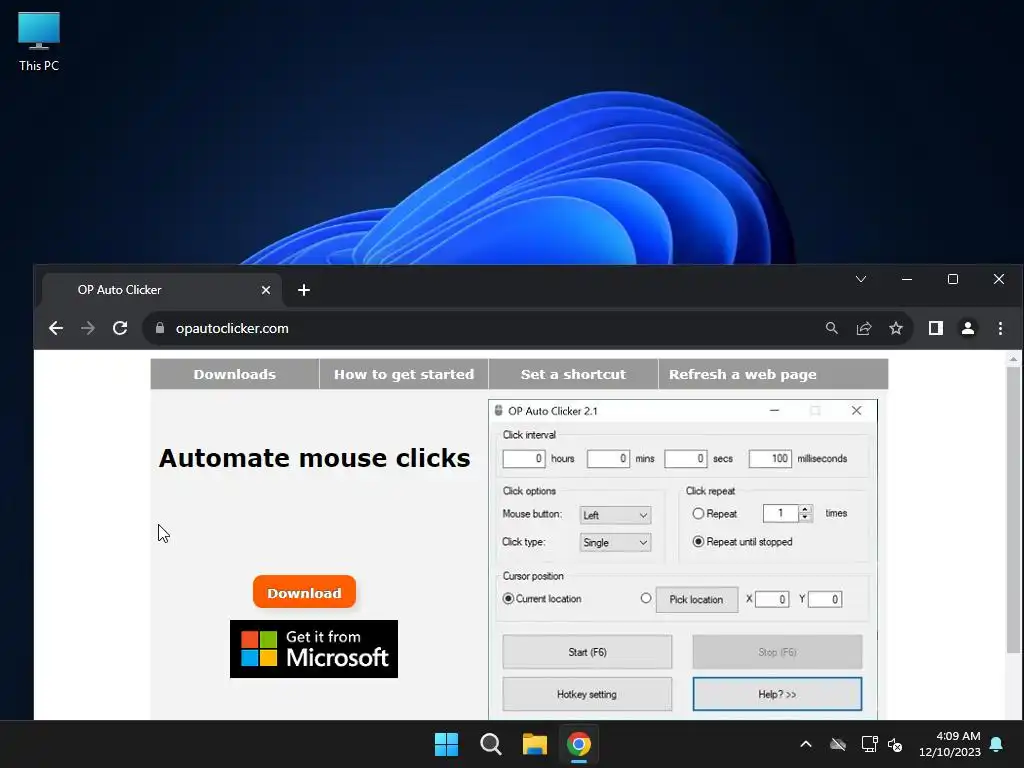Open Chrome side panel
Image resolution: width=1024 pixels, height=768 pixels.
936,328
